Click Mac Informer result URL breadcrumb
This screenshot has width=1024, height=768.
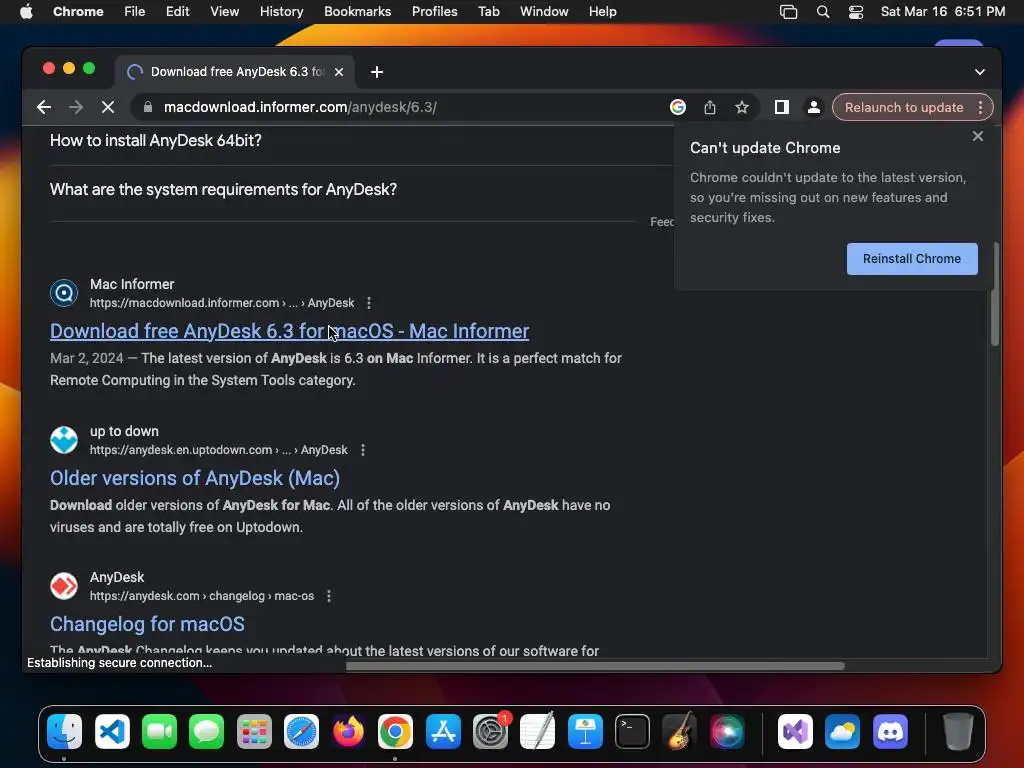222,303
